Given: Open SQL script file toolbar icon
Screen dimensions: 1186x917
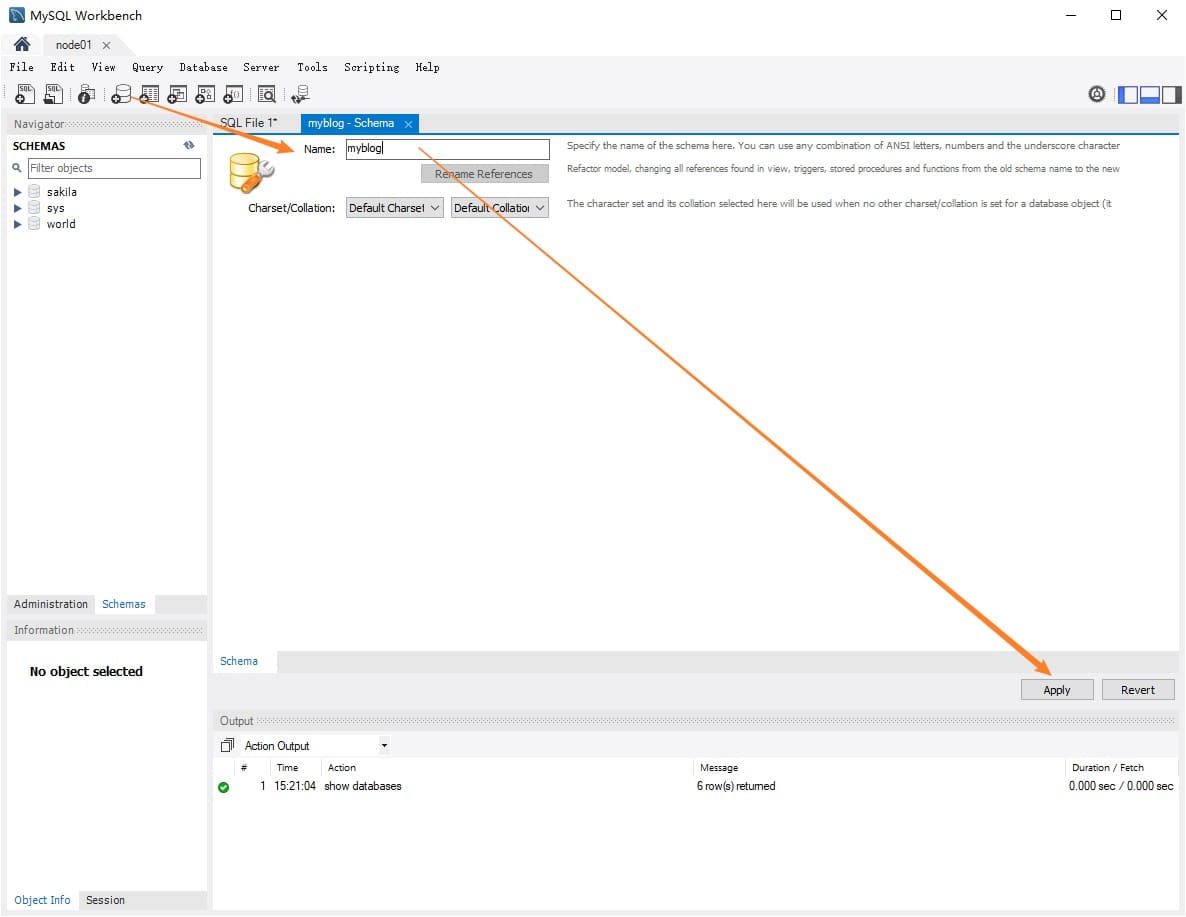Looking at the screenshot, I should coord(54,94).
